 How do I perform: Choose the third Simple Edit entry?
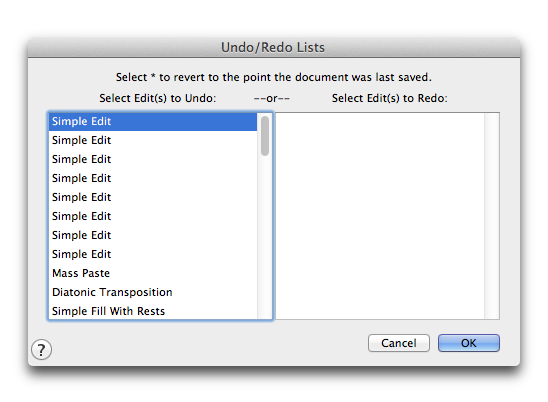click(x=153, y=159)
